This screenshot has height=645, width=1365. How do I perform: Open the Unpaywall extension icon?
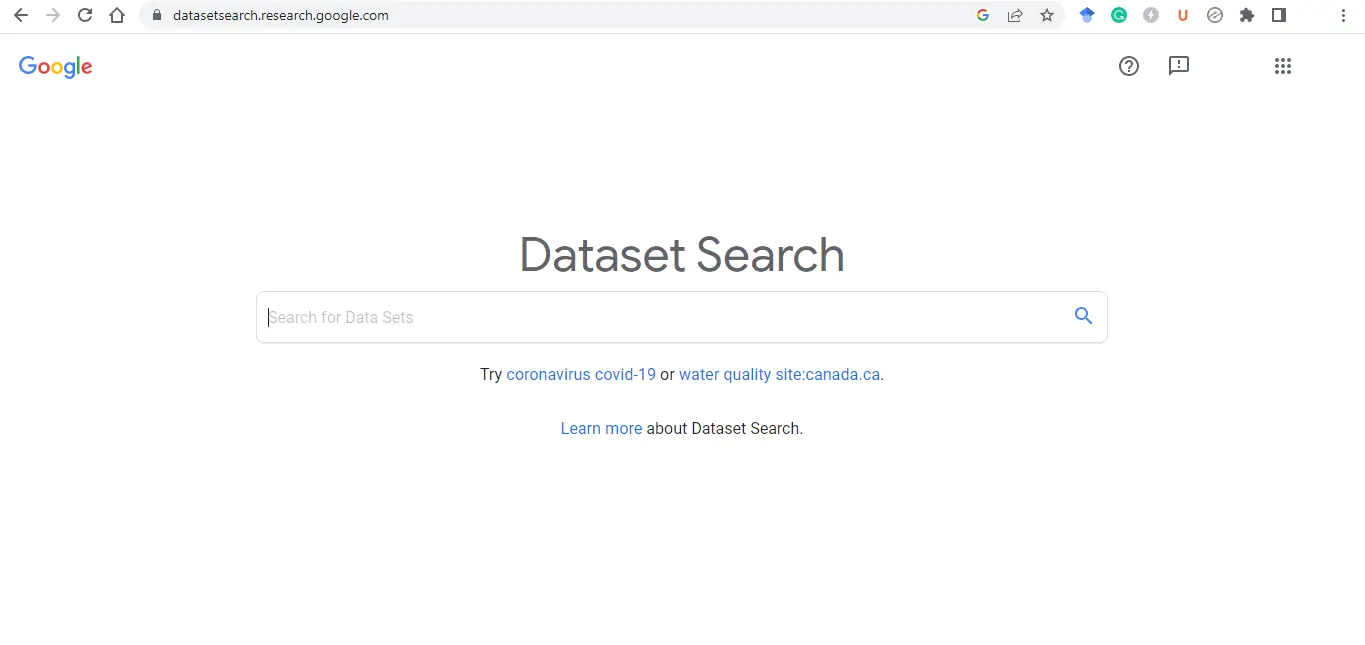click(1183, 15)
